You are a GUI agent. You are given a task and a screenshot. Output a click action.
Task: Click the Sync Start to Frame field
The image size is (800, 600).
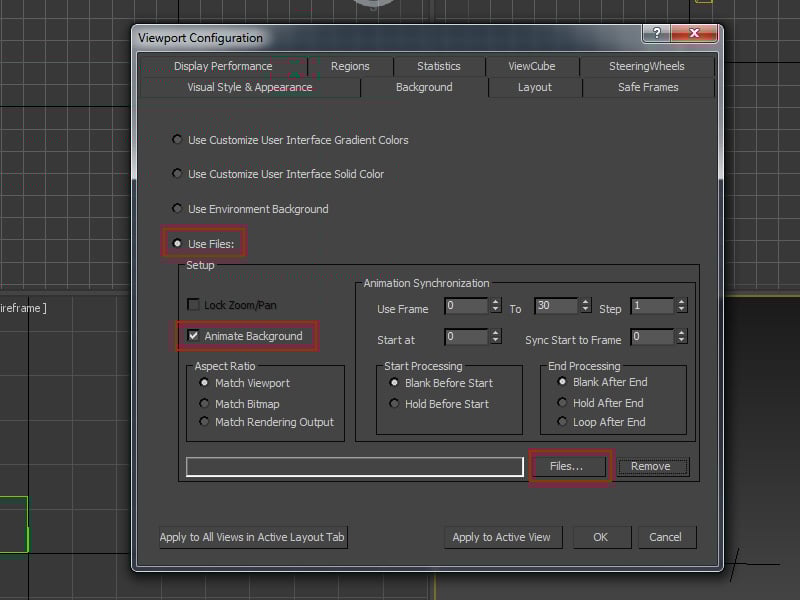coord(652,337)
